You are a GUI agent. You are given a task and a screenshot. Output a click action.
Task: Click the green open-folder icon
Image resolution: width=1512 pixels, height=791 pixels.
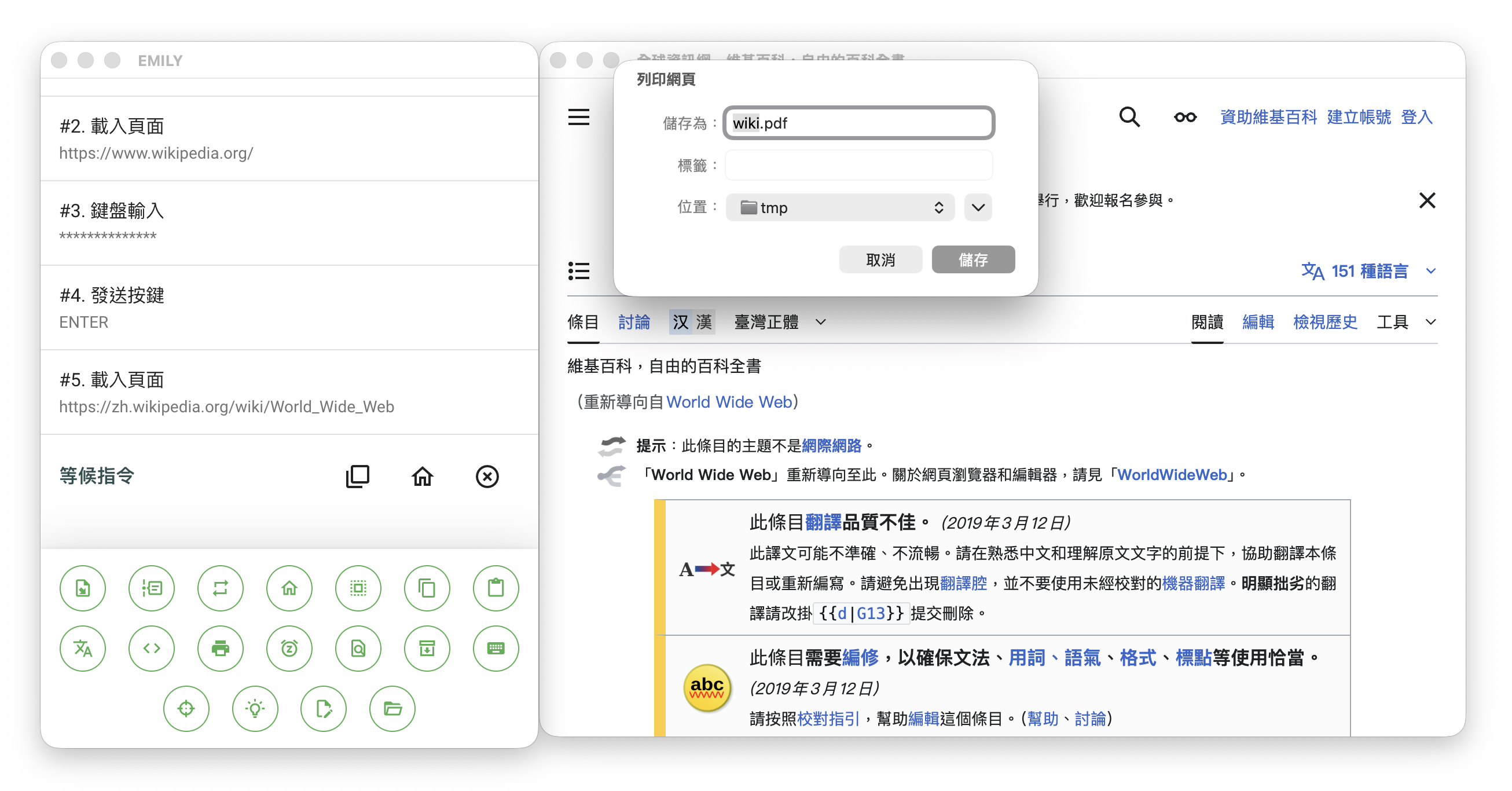pyautogui.click(x=392, y=709)
